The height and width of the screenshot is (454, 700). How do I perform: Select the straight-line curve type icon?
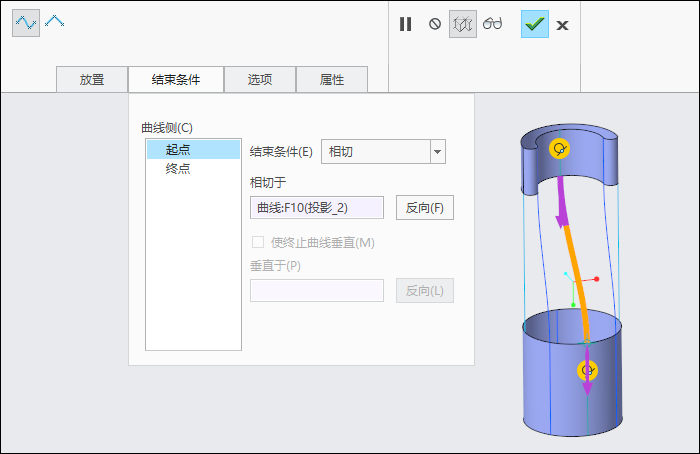54,21
